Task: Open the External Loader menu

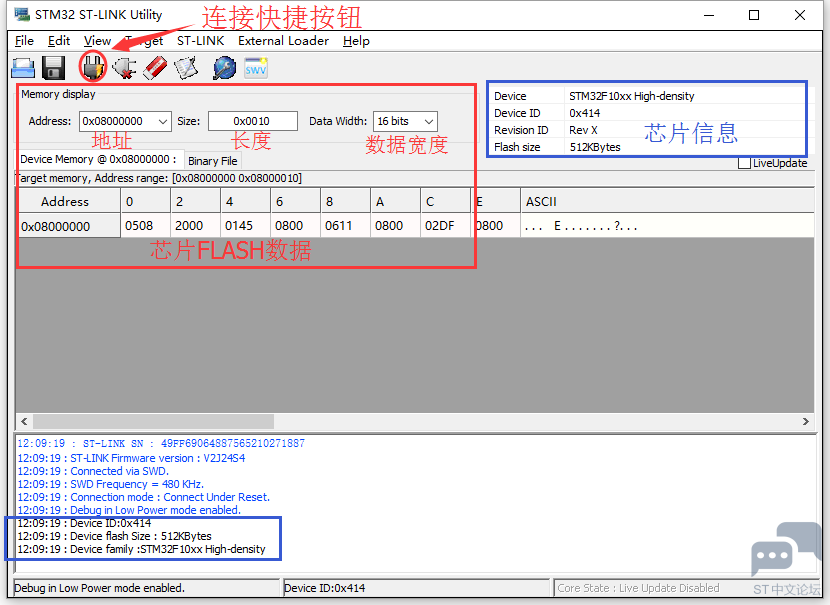Action: pos(283,41)
